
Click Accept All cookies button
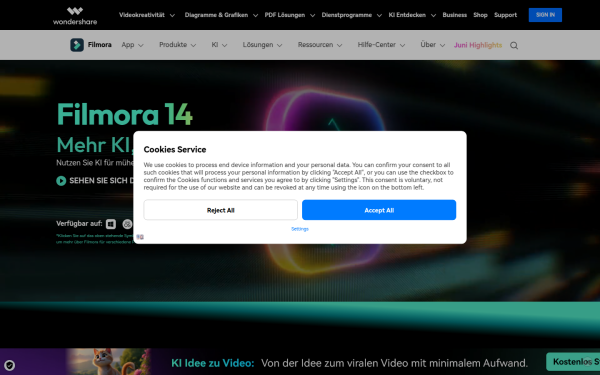coord(379,210)
